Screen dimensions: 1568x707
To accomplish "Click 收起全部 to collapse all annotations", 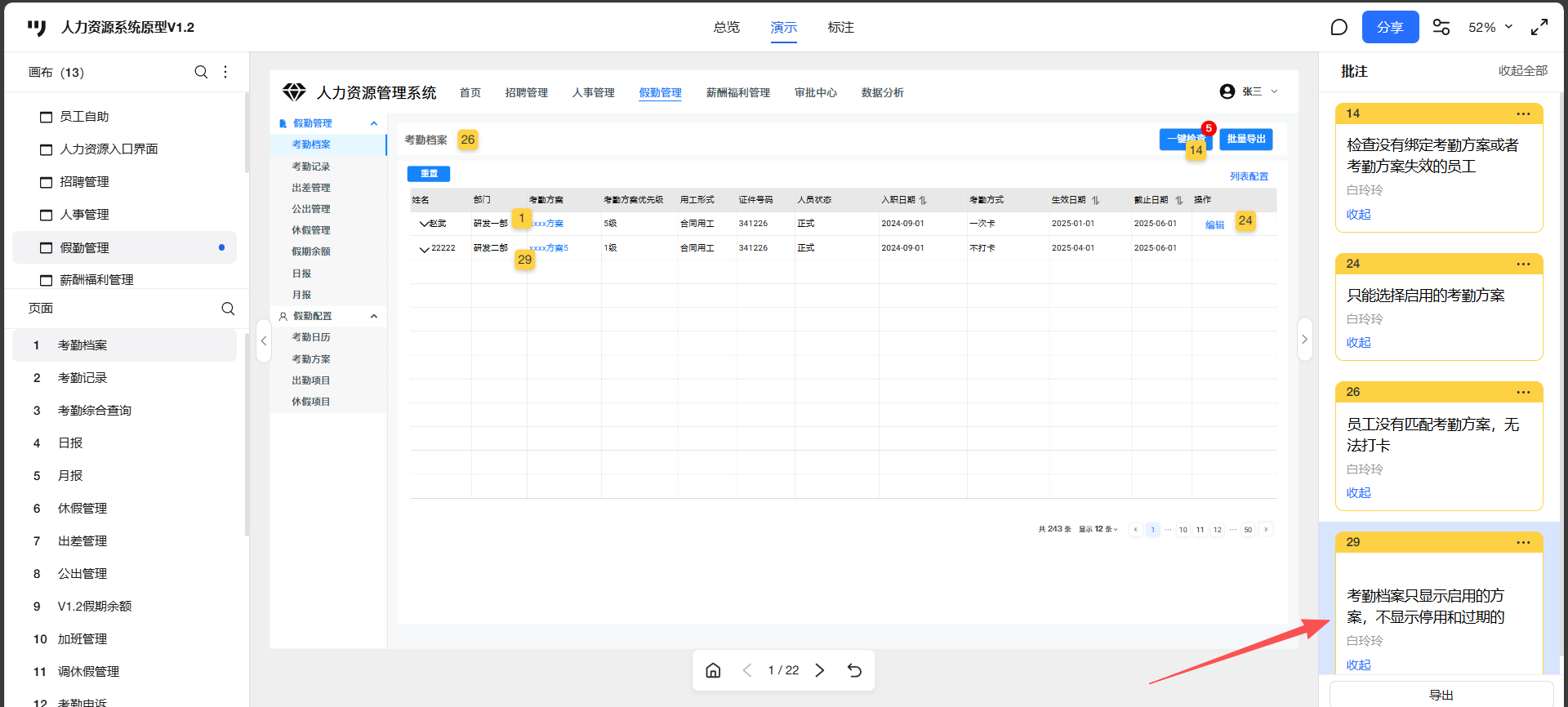I will [x=1522, y=71].
